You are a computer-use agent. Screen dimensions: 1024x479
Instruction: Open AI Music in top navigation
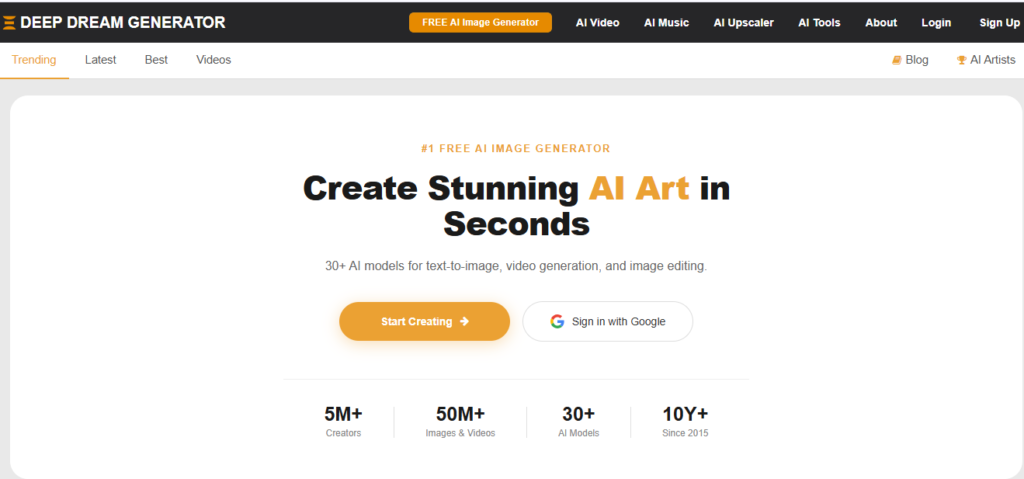[666, 23]
